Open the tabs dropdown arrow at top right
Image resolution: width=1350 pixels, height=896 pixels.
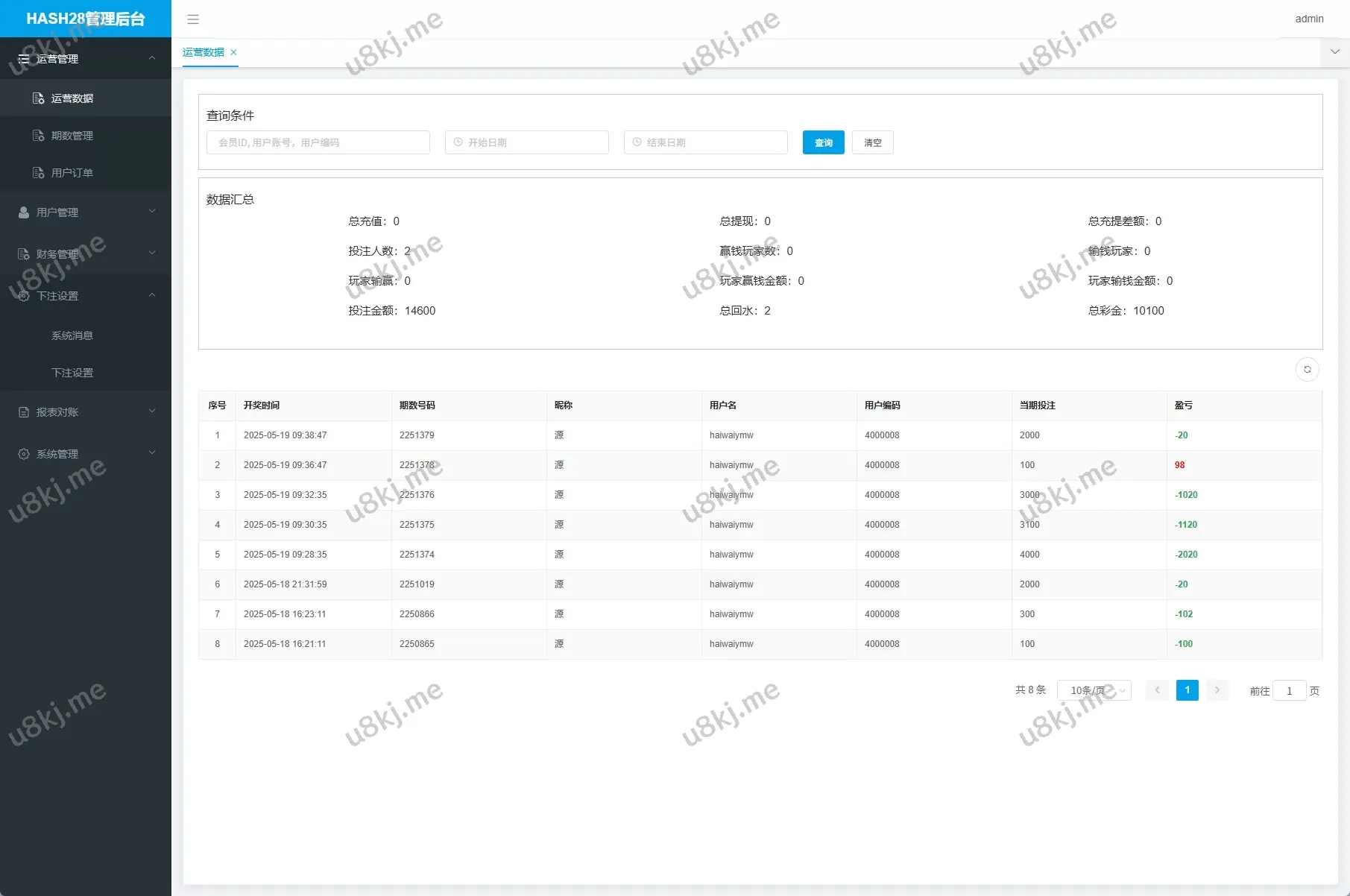1334,52
